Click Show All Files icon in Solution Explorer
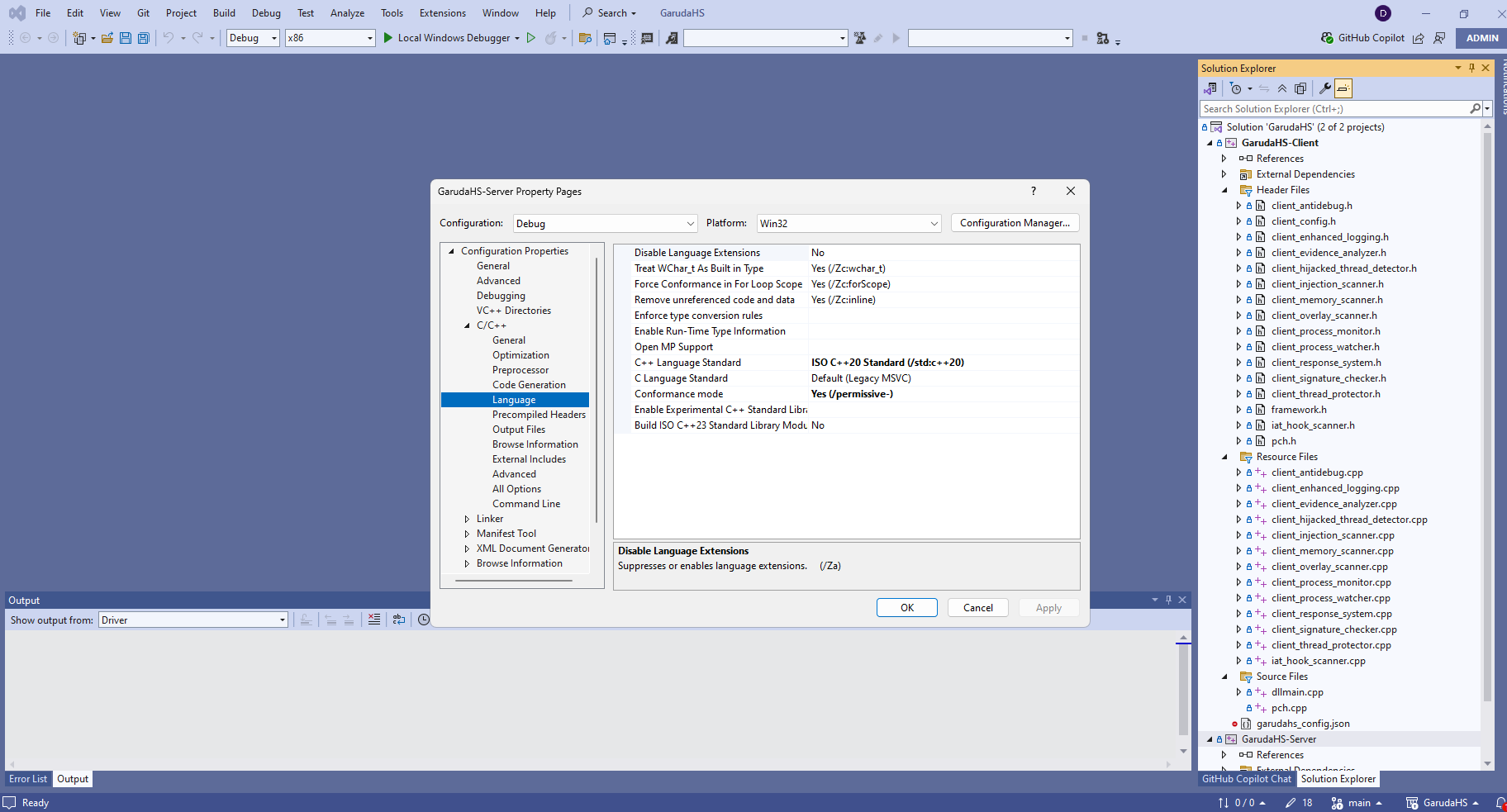1507x812 pixels. point(1300,88)
